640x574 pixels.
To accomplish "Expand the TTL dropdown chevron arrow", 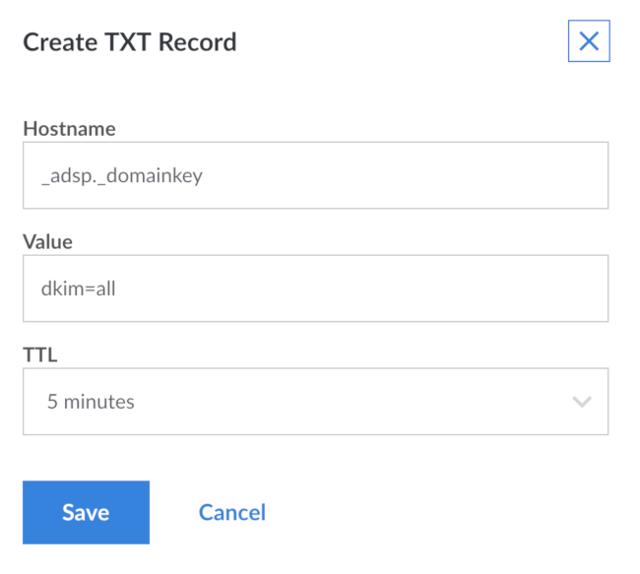I will (581, 402).
